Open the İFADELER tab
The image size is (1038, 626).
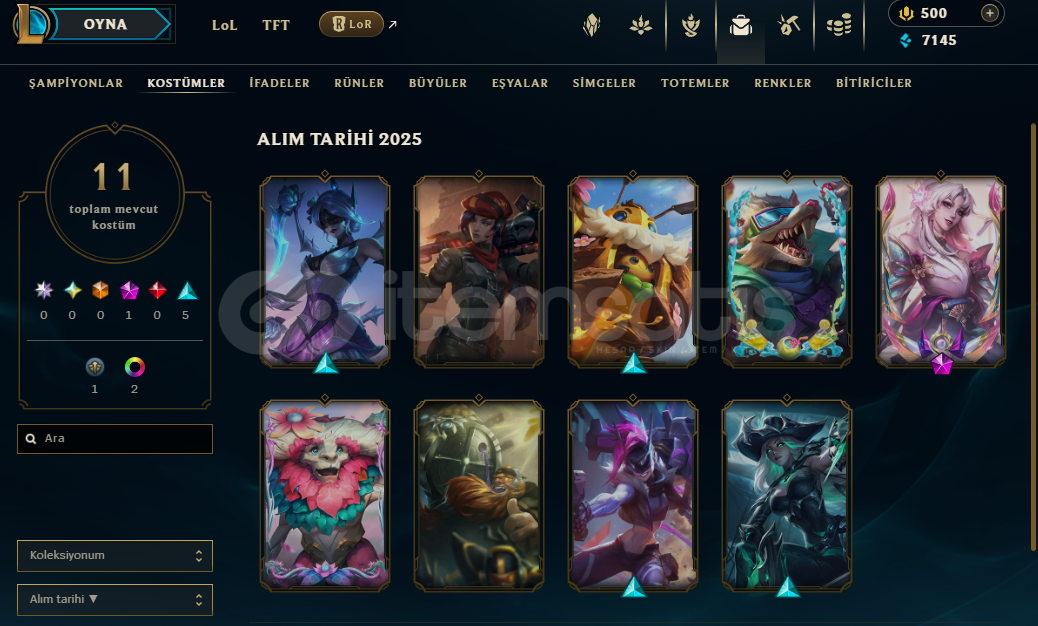[279, 83]
